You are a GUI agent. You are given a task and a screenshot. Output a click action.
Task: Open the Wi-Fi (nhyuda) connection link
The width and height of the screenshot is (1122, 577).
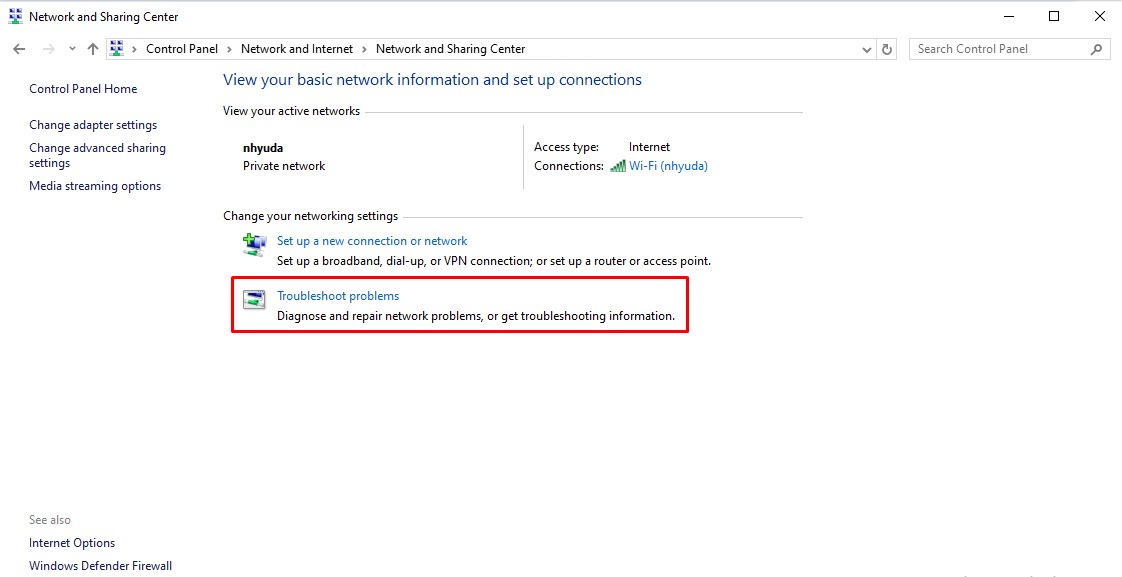pos(668,166)
